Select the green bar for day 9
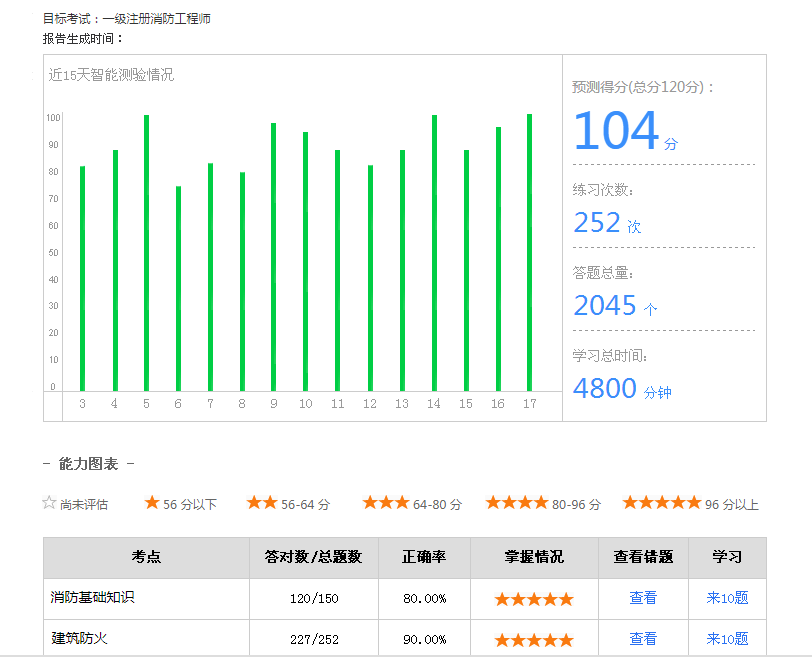Viewport: 812px width, 657px height. (273, 257)
